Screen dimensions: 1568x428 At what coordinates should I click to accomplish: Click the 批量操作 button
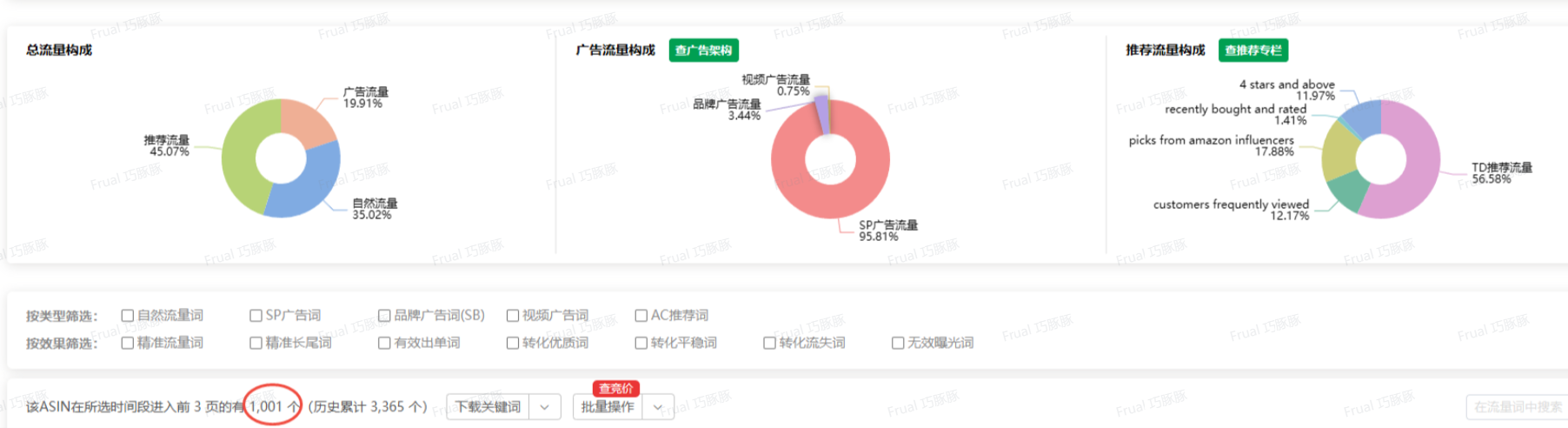pyautogui.click(x=608, y=407)
